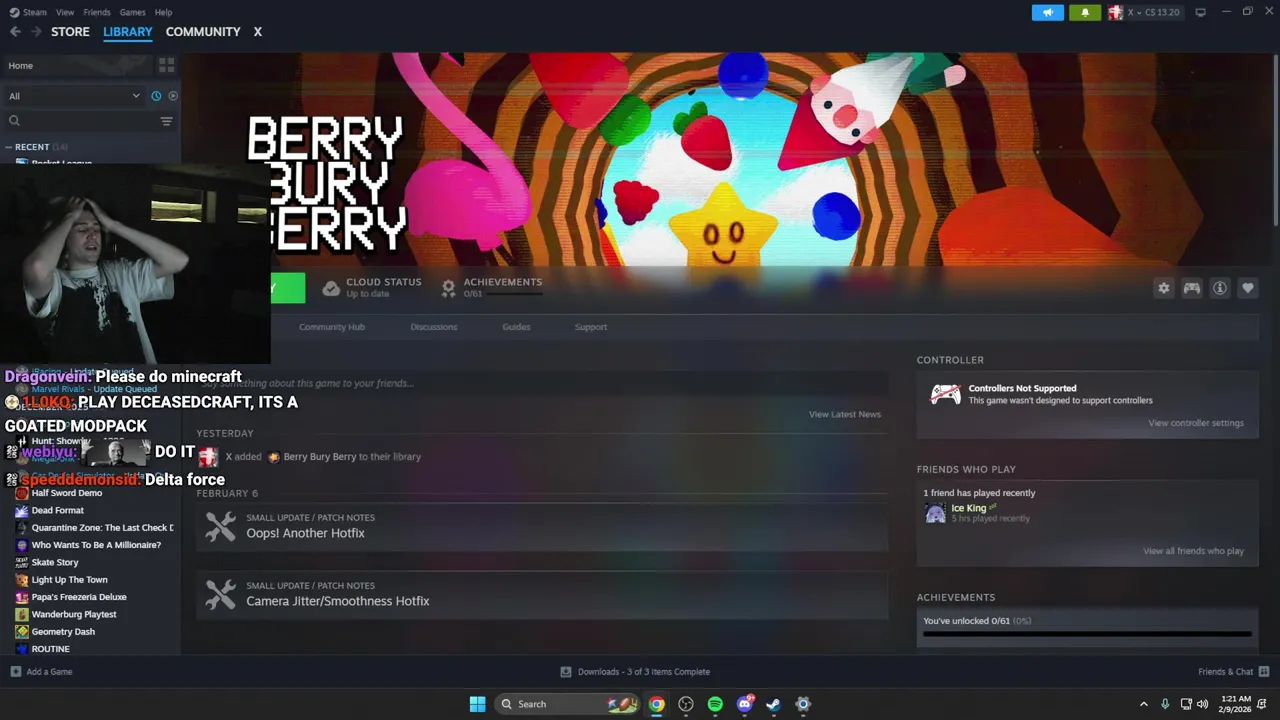Open game settings gear icon

click(x=1163, y=288)
